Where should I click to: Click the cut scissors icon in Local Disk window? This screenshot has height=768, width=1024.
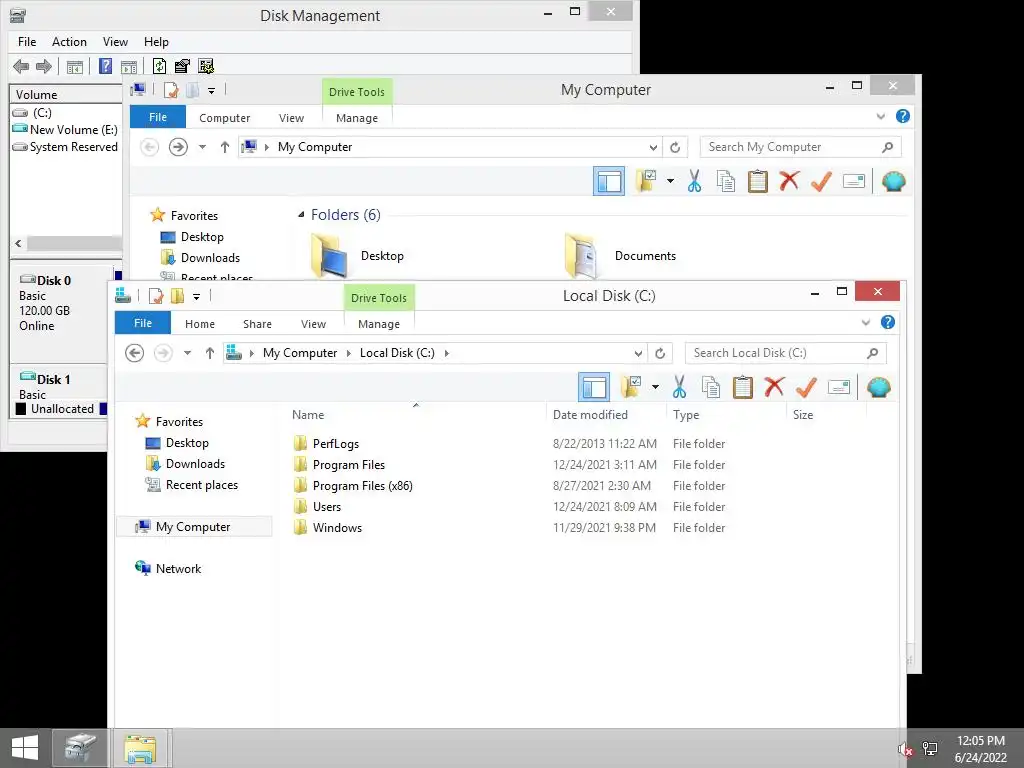coord(679,387)
